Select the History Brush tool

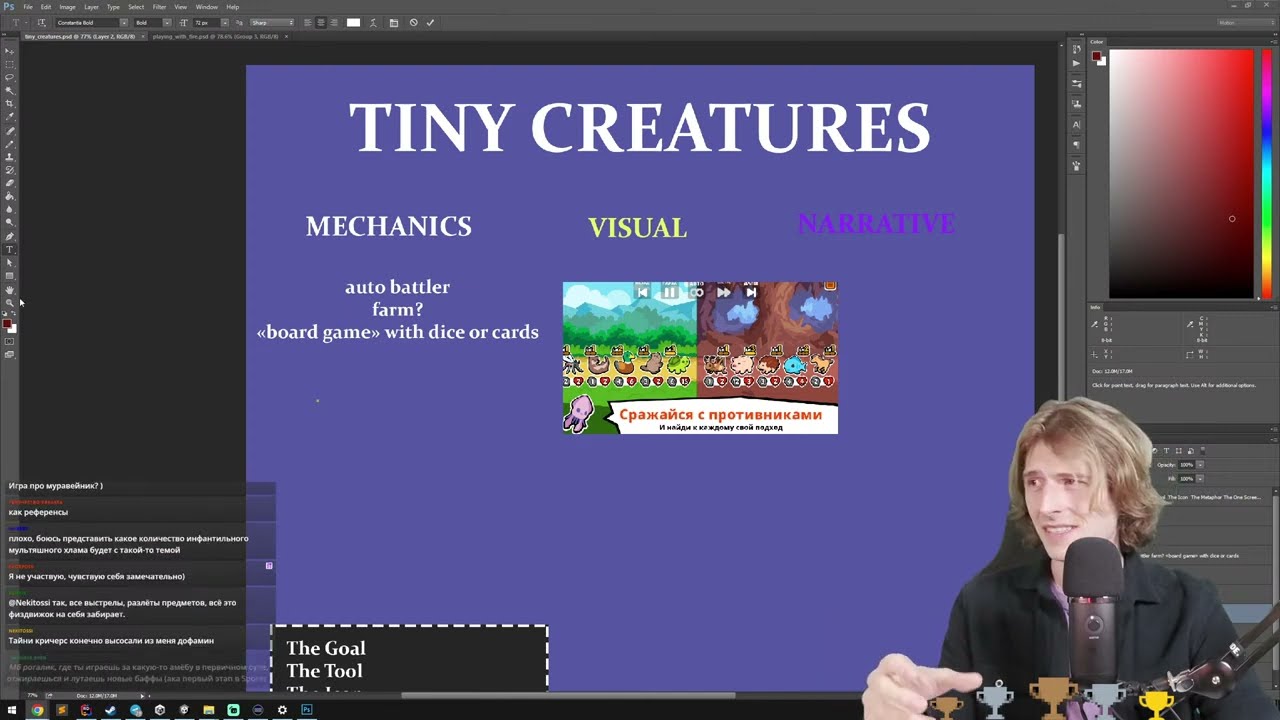10,170
